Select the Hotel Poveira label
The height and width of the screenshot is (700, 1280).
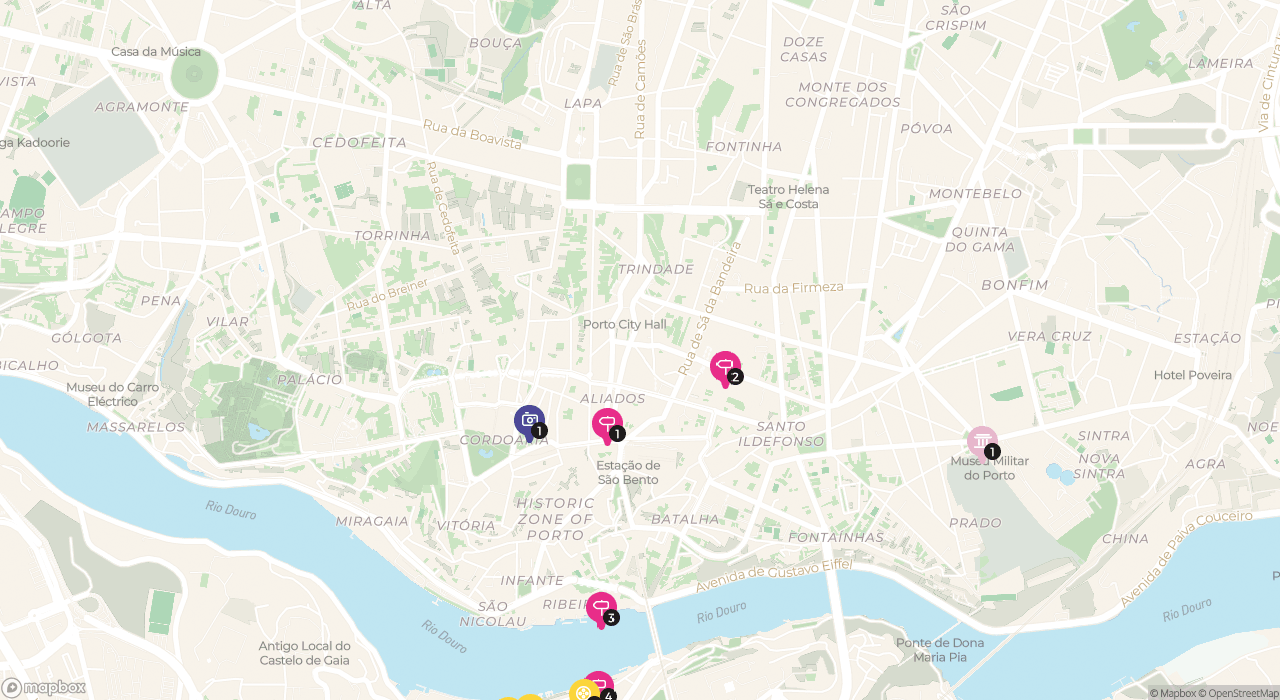1193,375
